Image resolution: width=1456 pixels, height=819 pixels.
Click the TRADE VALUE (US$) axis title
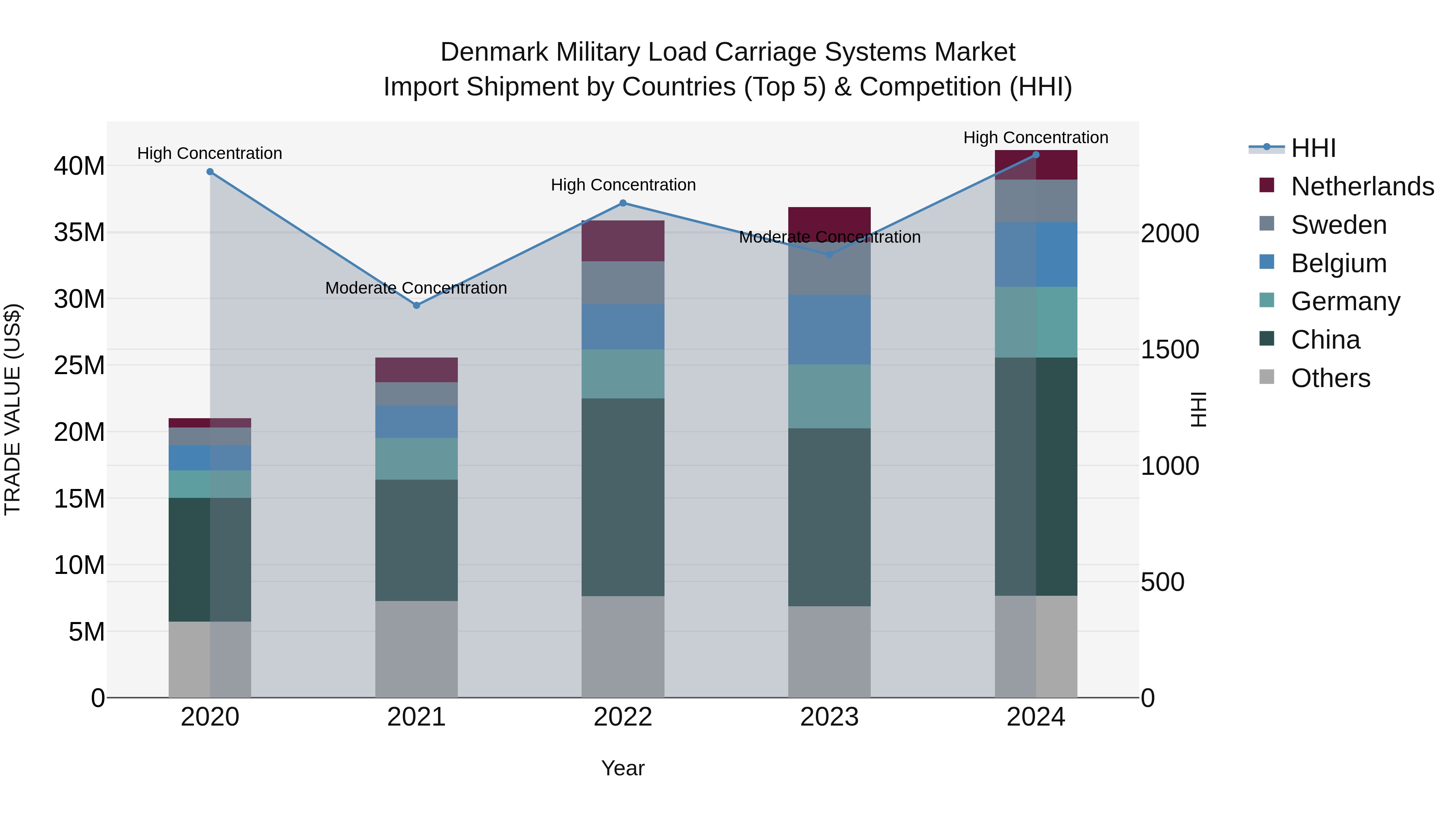click(13, 409)
